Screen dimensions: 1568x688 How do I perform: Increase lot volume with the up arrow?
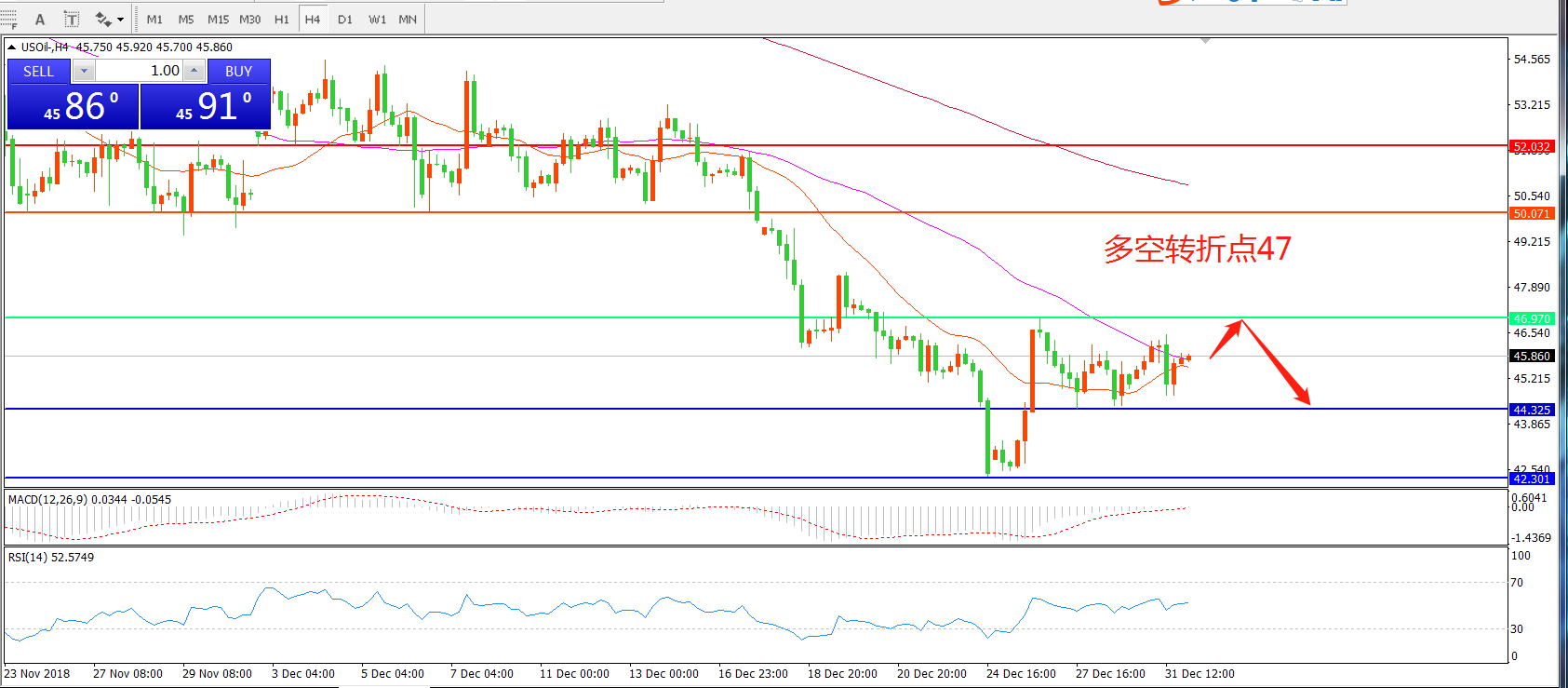pos(194,71)
